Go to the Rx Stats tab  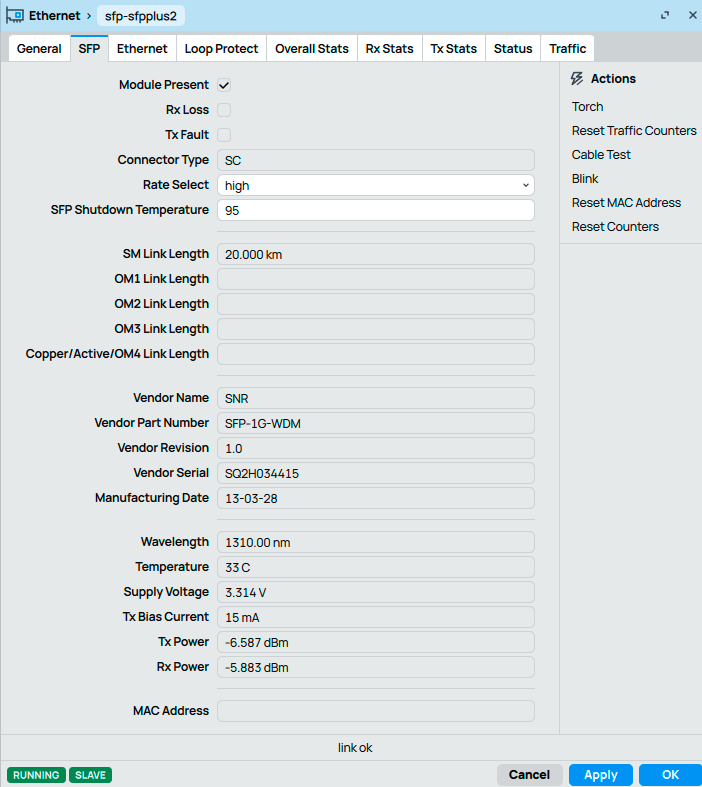click(389, 49)
